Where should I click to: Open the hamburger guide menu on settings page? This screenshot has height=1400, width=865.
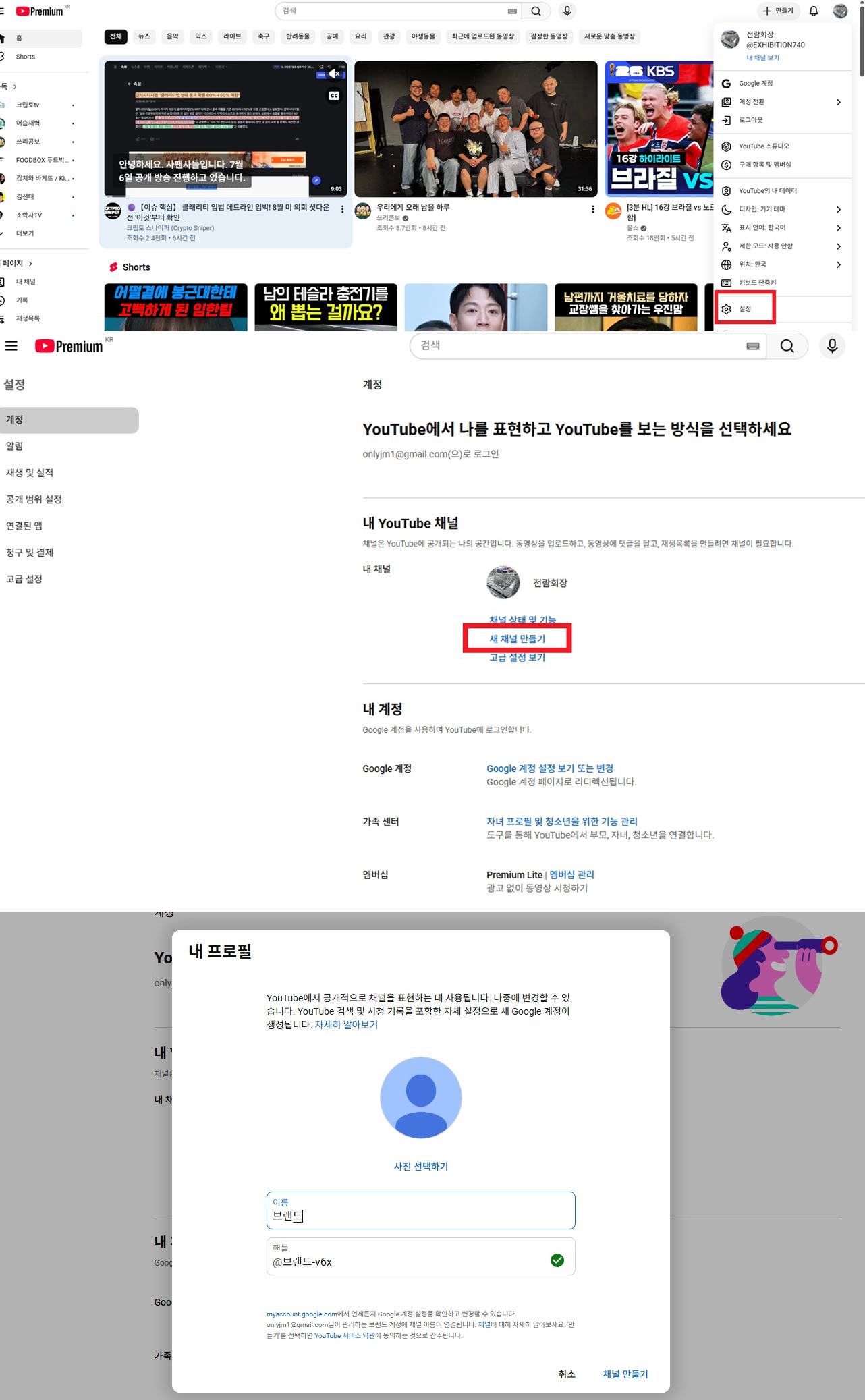(11, 346)
